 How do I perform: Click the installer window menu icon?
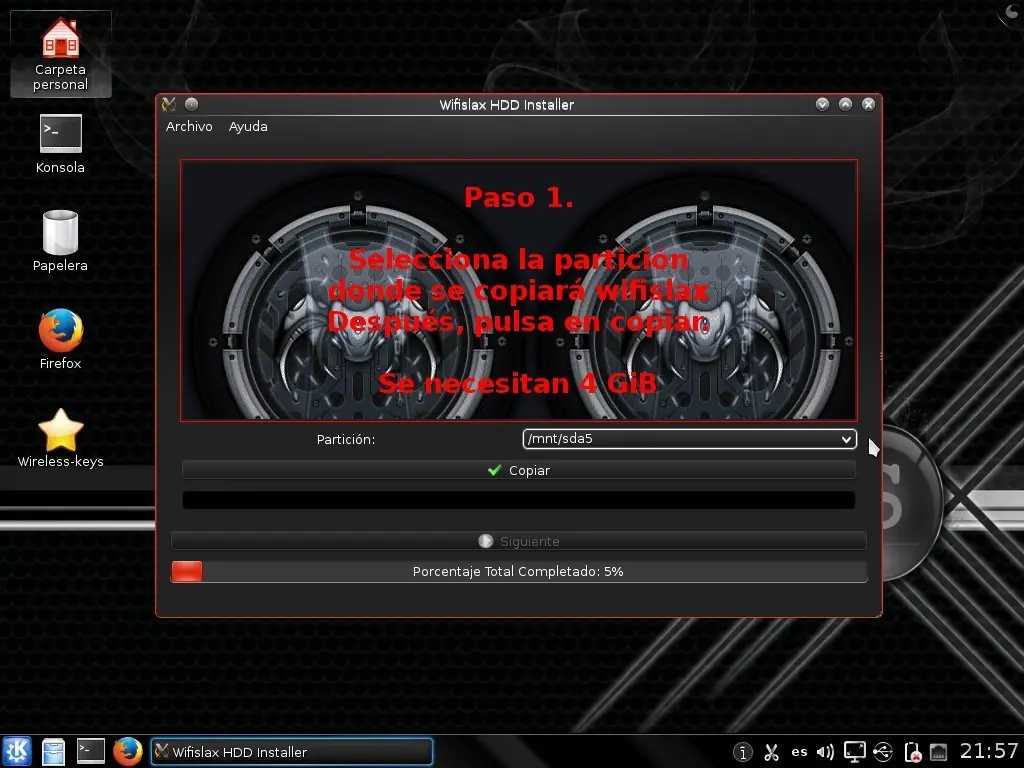pyautogui.click(x=168, y=104)
